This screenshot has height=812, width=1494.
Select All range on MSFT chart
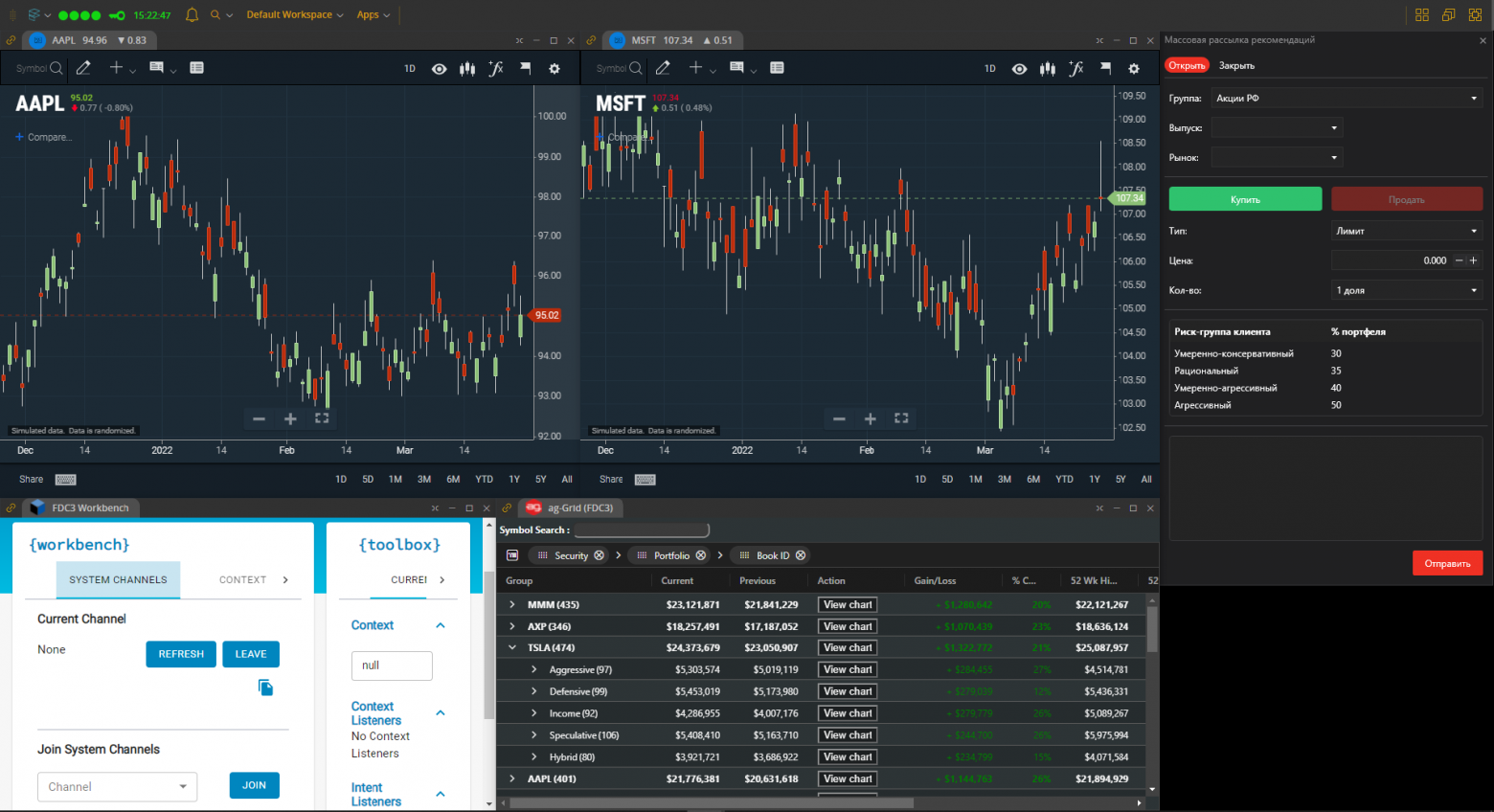pyautogui.click(x=1146, y=480)
